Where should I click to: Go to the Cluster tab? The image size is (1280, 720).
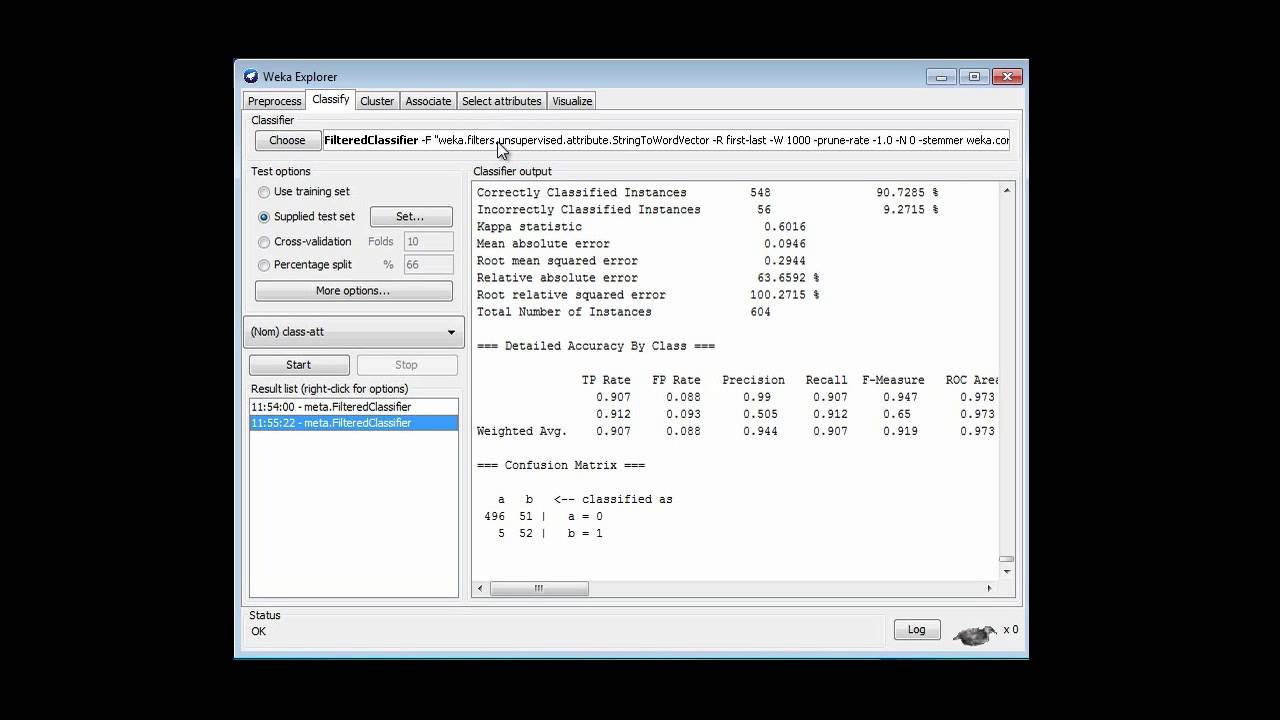pos(377,101)
